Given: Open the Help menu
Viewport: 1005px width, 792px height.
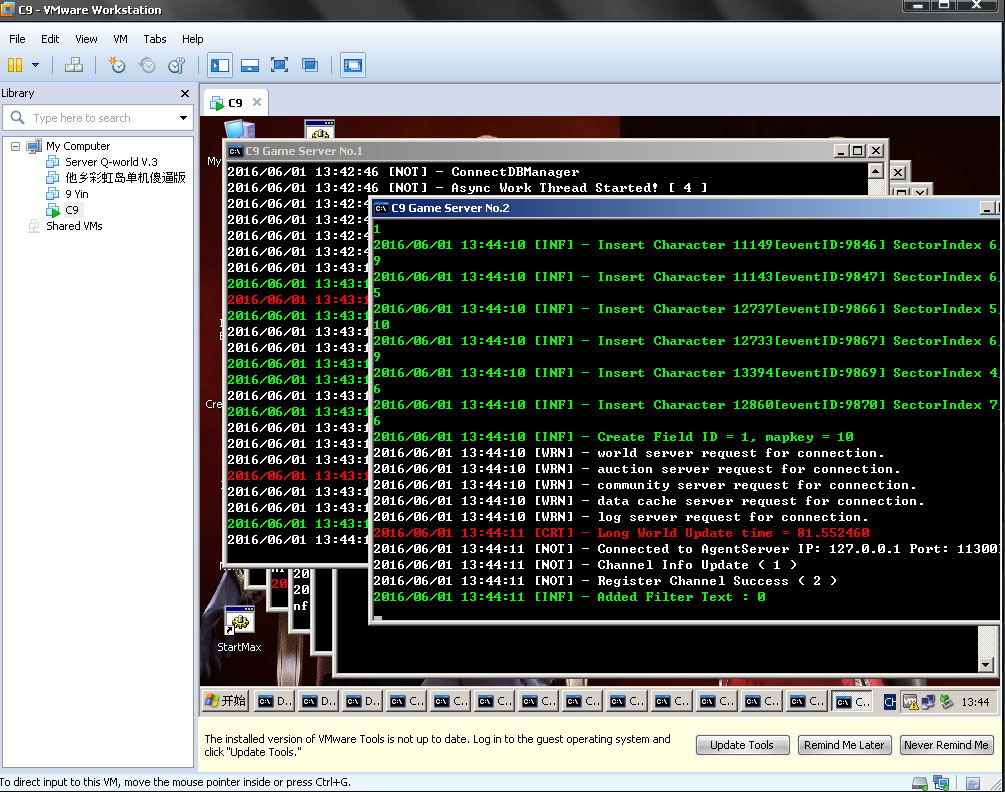Looking at the screenshot, I should coord(192,39).
